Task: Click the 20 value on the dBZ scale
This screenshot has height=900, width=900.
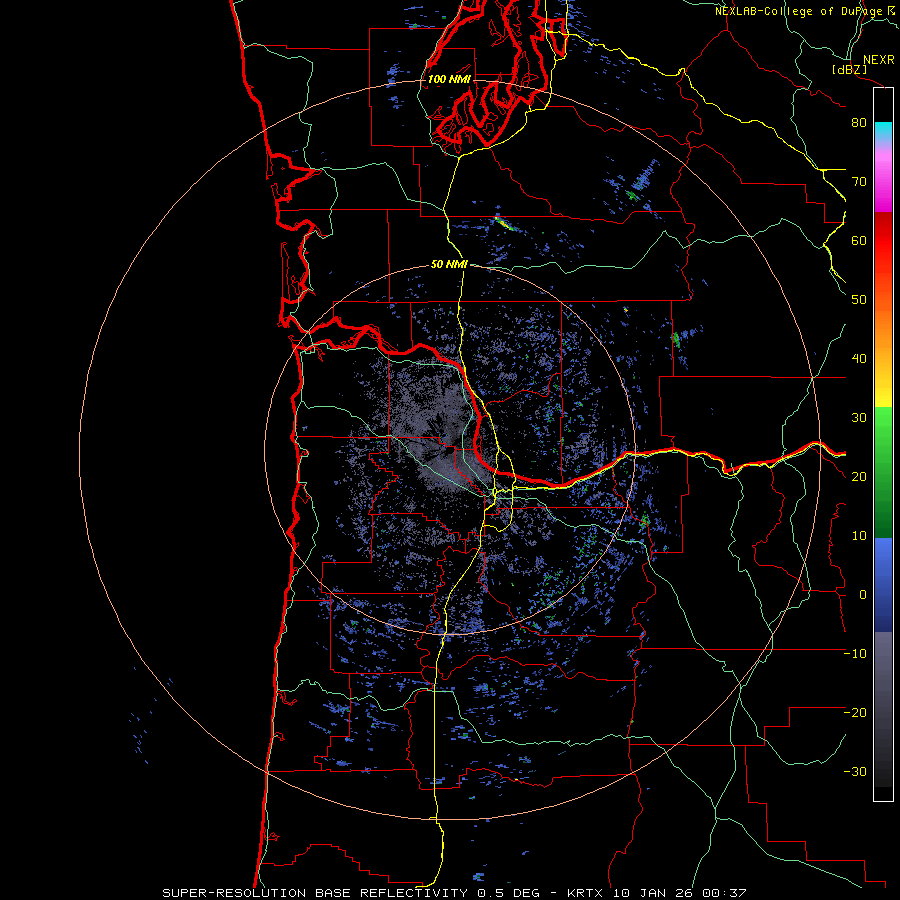Action: 859,477
